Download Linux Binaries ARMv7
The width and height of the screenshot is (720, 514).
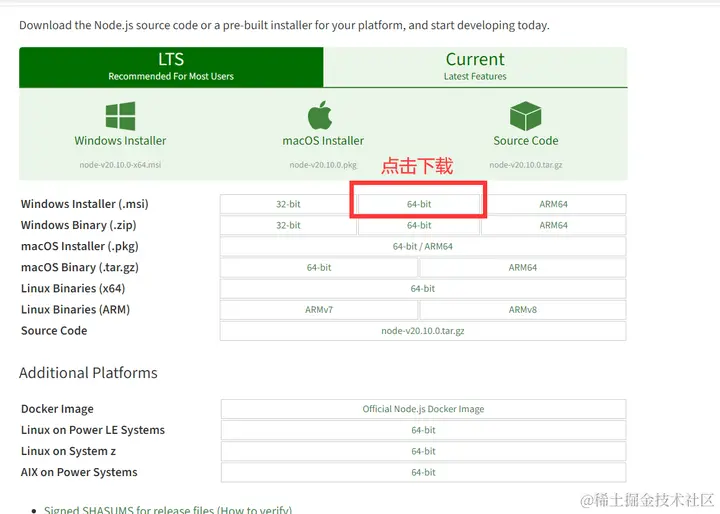[319, 310]
